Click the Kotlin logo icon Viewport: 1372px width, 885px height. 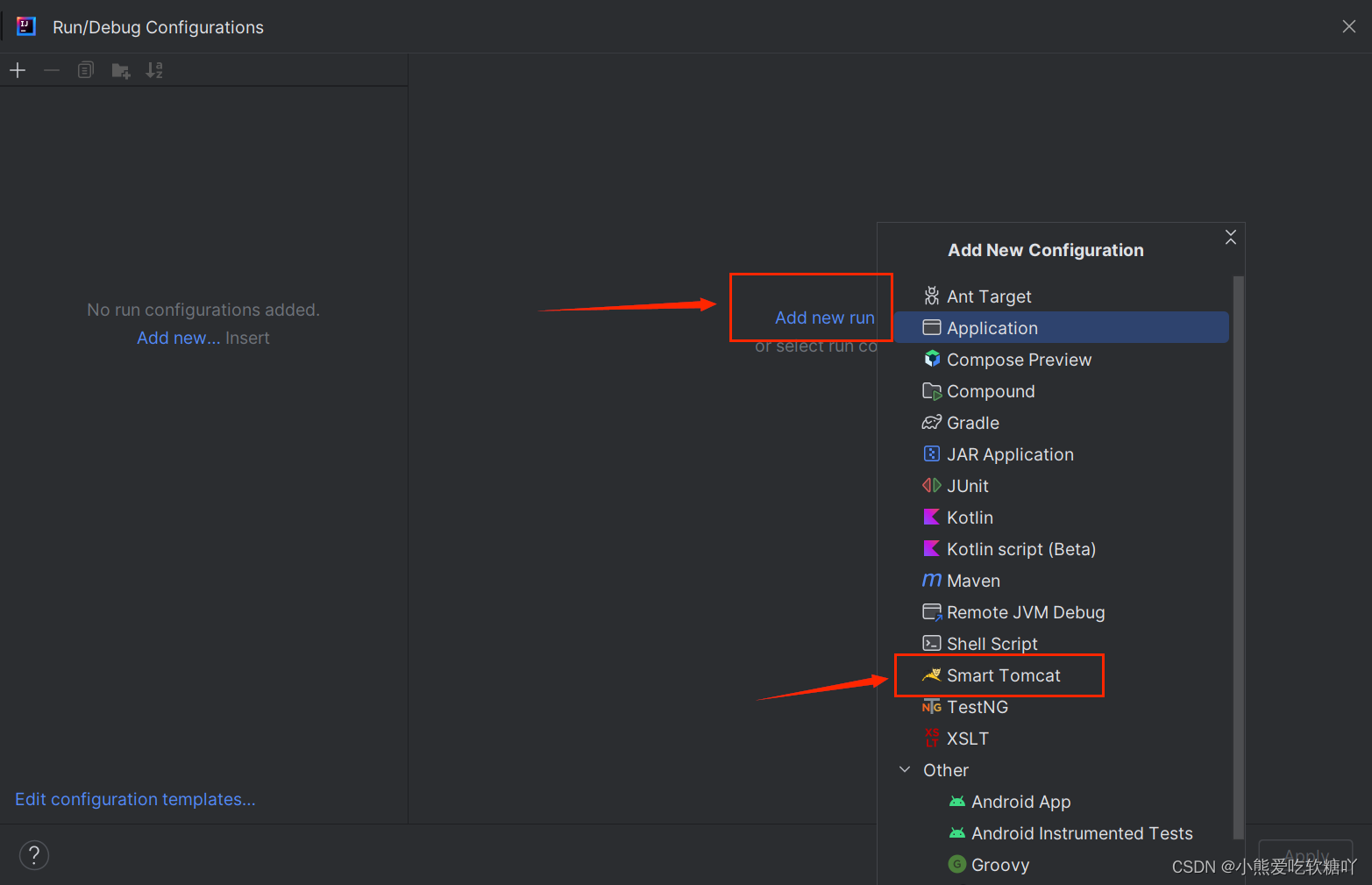932,517
